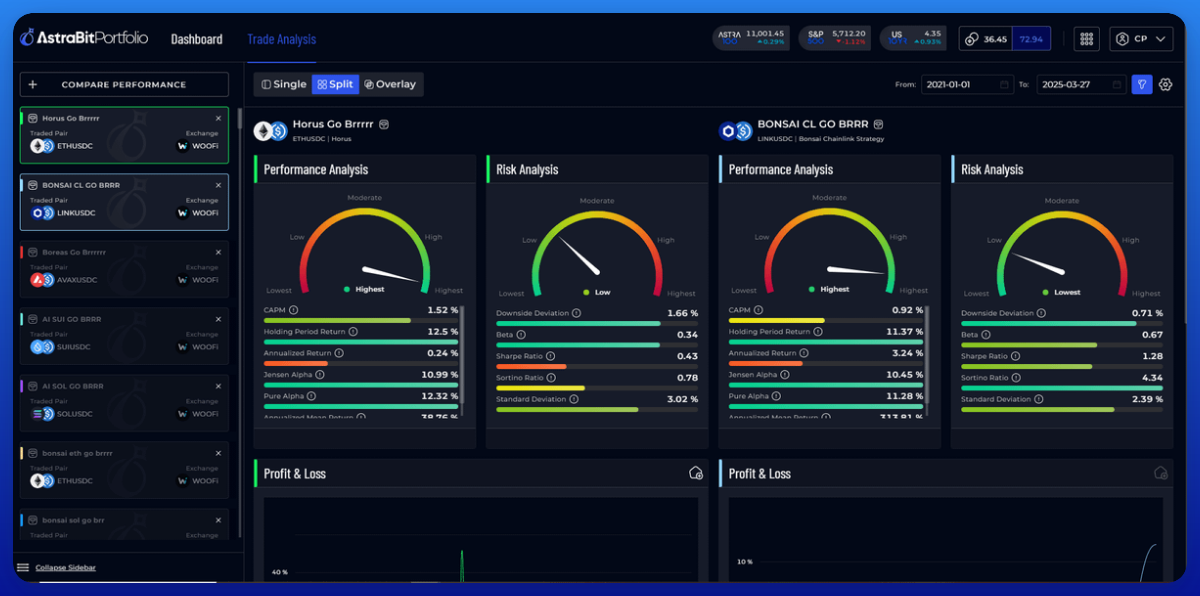Open the To date picker field
Screen dimensions: 1200x596
(x=1080, y=85)
